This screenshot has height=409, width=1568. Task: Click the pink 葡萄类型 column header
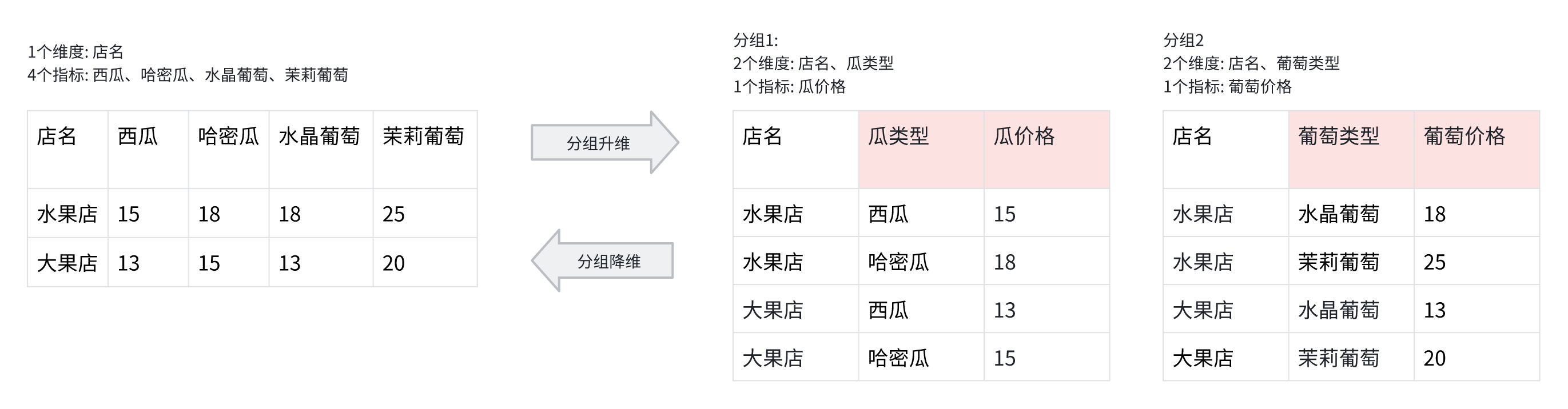[x=1350, y=149]
